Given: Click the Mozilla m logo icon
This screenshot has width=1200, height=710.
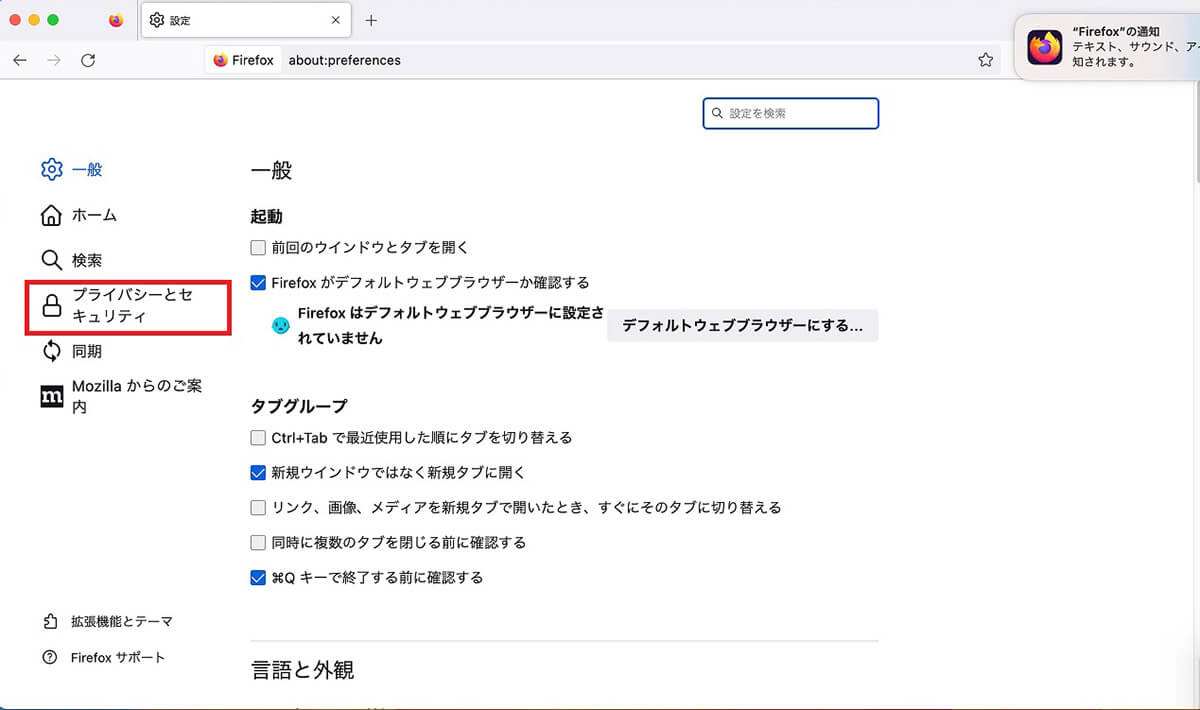Looking at the screenshot, I should pos(51,396).
